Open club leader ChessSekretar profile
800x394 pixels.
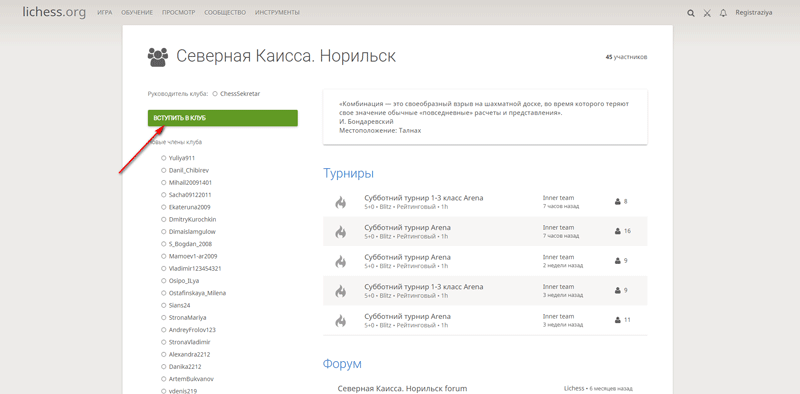tap(240, 94)
